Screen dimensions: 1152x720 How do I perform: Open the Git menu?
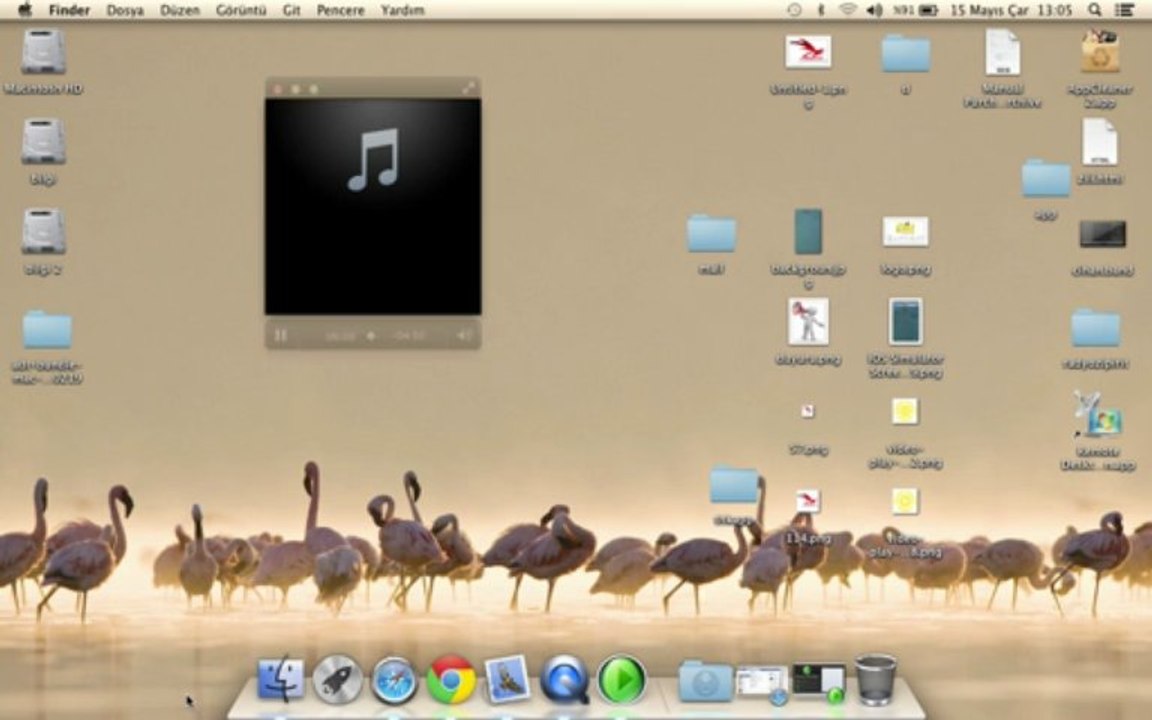click(292, 10)
